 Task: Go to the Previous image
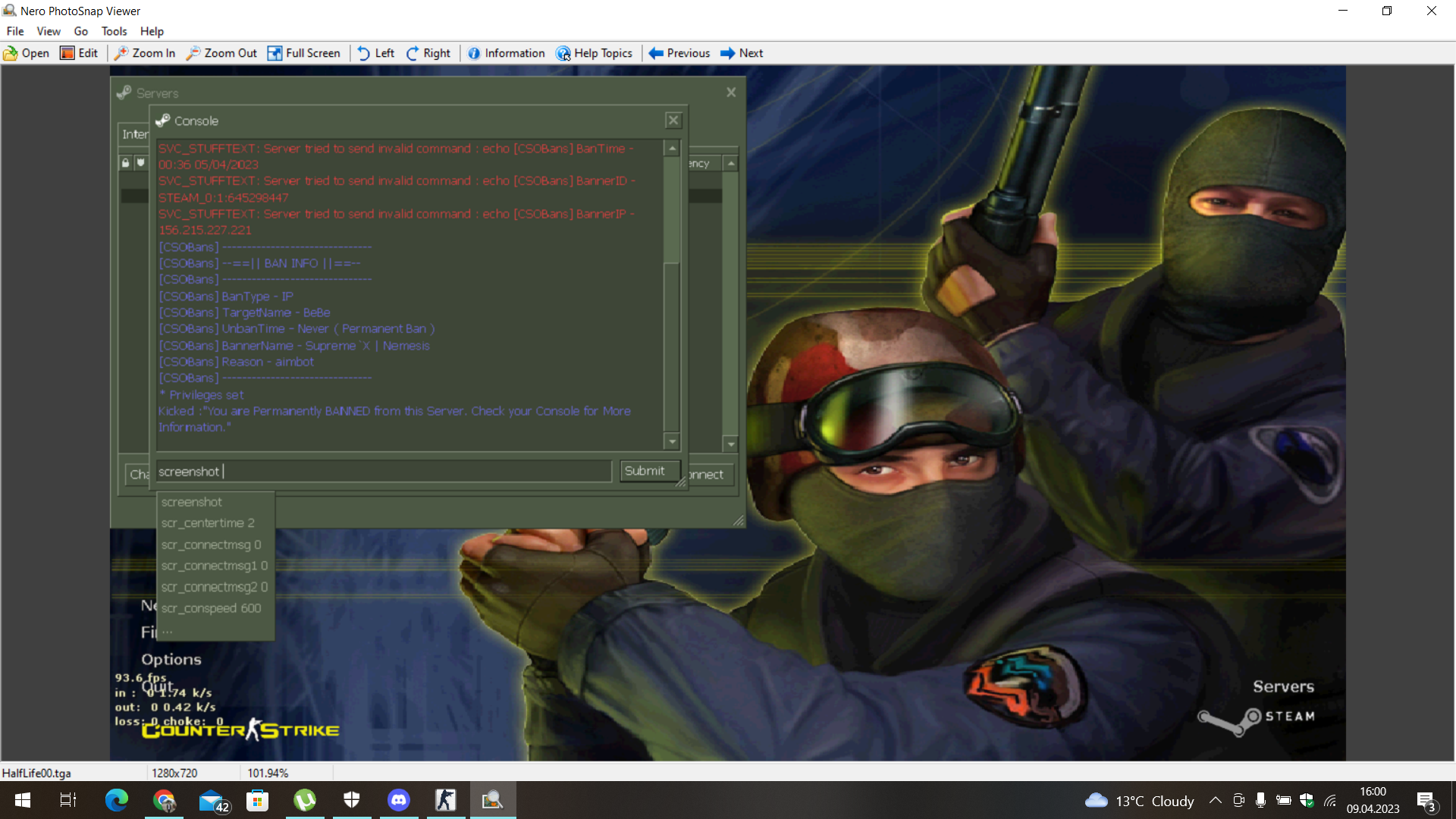679,53
